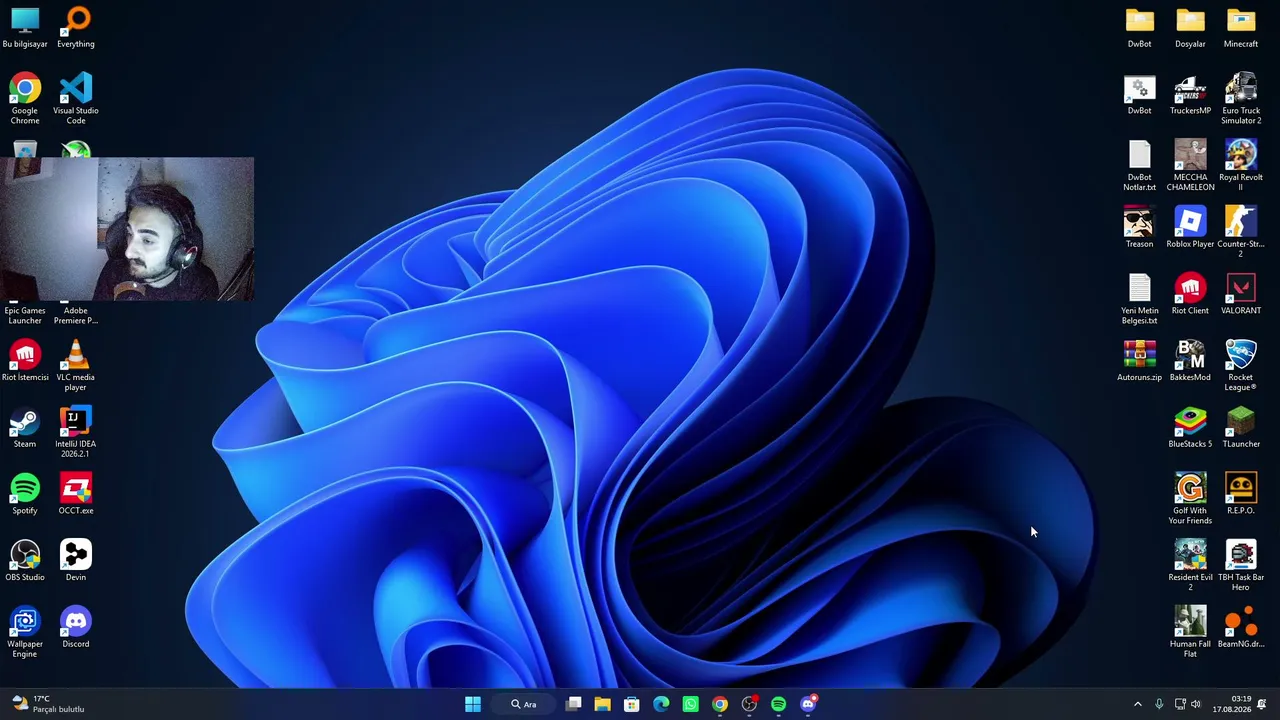
Task: Select the Royal Revolt II icon
Action: pyautogui.click(x=1241, y=166)
